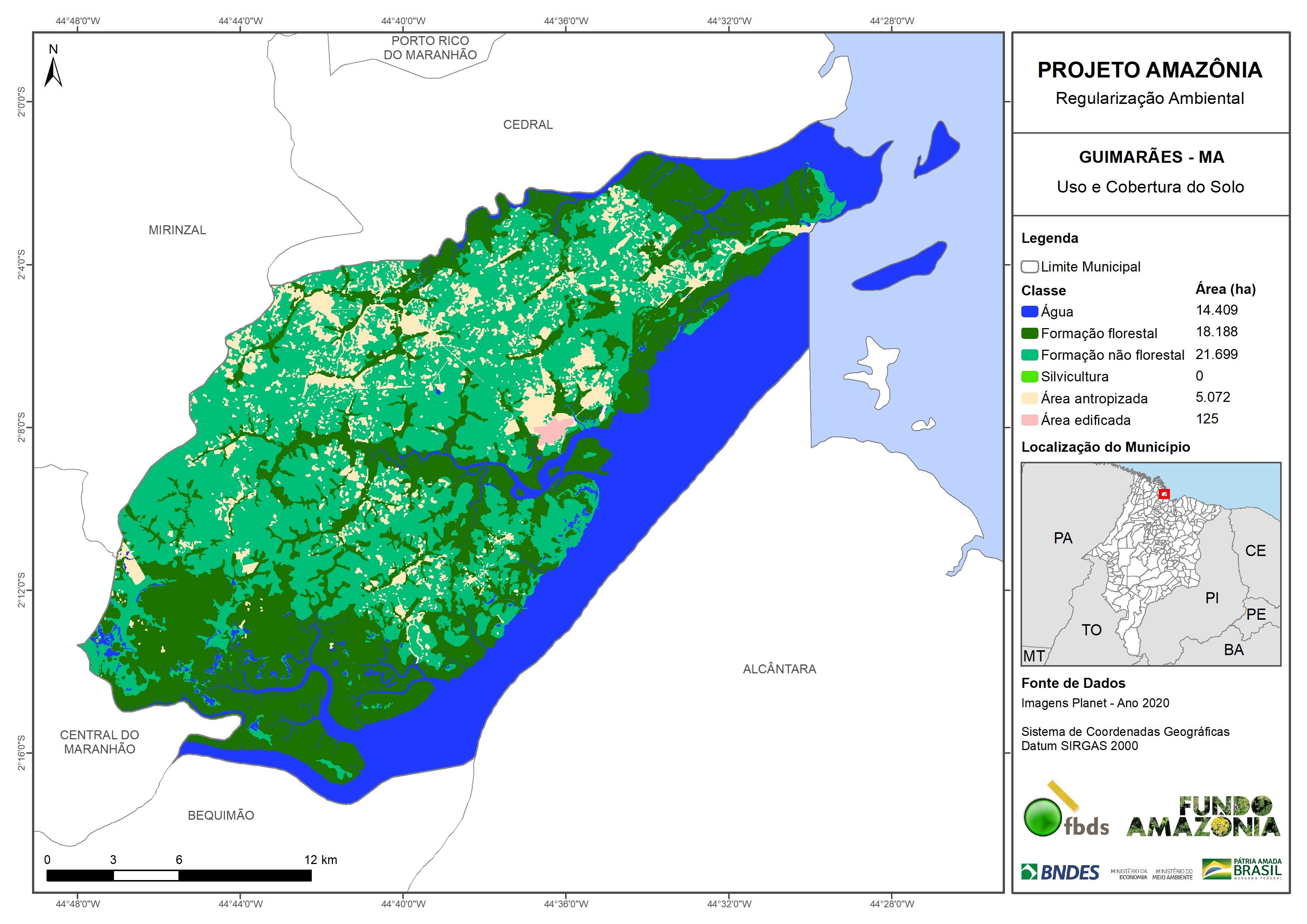Viewport: 1307px width, 924px height.
Task: Click the Área antropizada beige swatch
Action: tap(1029, 398)
